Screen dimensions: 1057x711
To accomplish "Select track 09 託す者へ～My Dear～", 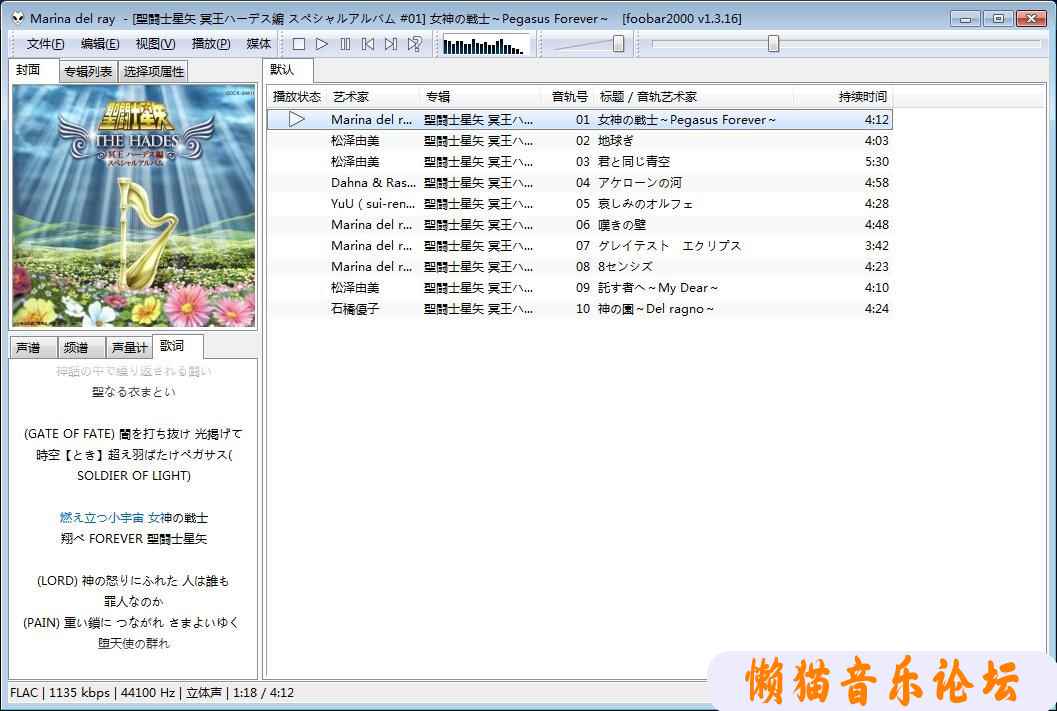I will (x=580, y=288).
